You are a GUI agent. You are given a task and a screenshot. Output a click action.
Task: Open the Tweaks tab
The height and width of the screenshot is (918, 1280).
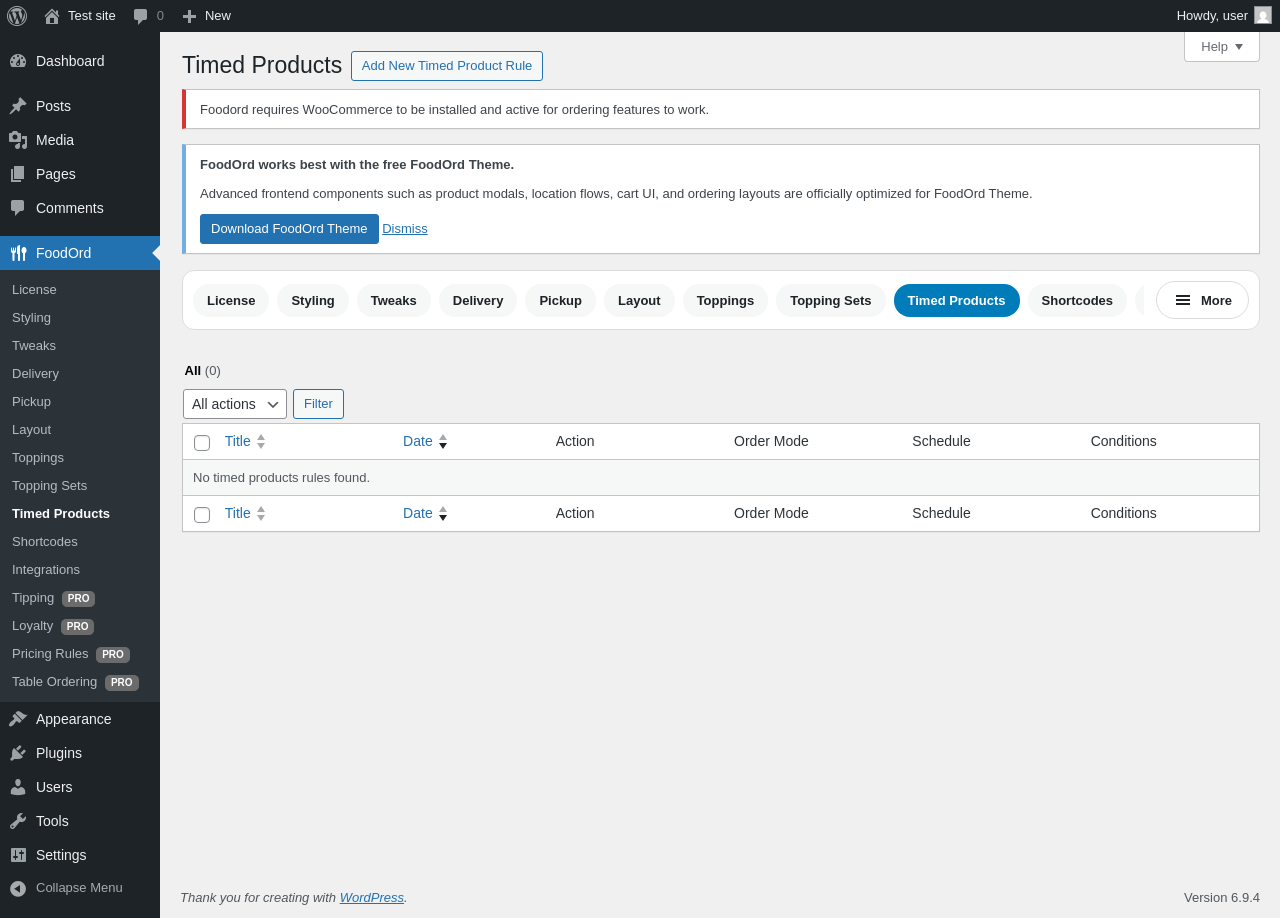point(394,300)
